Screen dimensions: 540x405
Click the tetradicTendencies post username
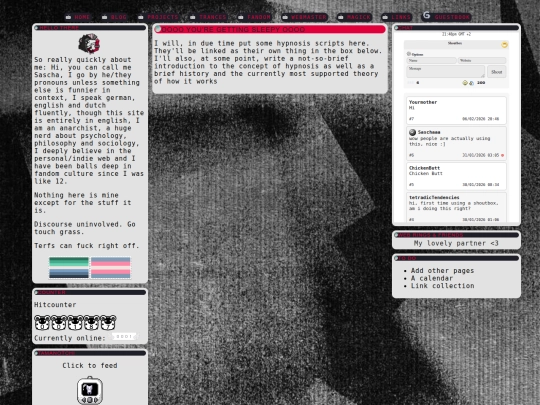[x=434, y=197]
